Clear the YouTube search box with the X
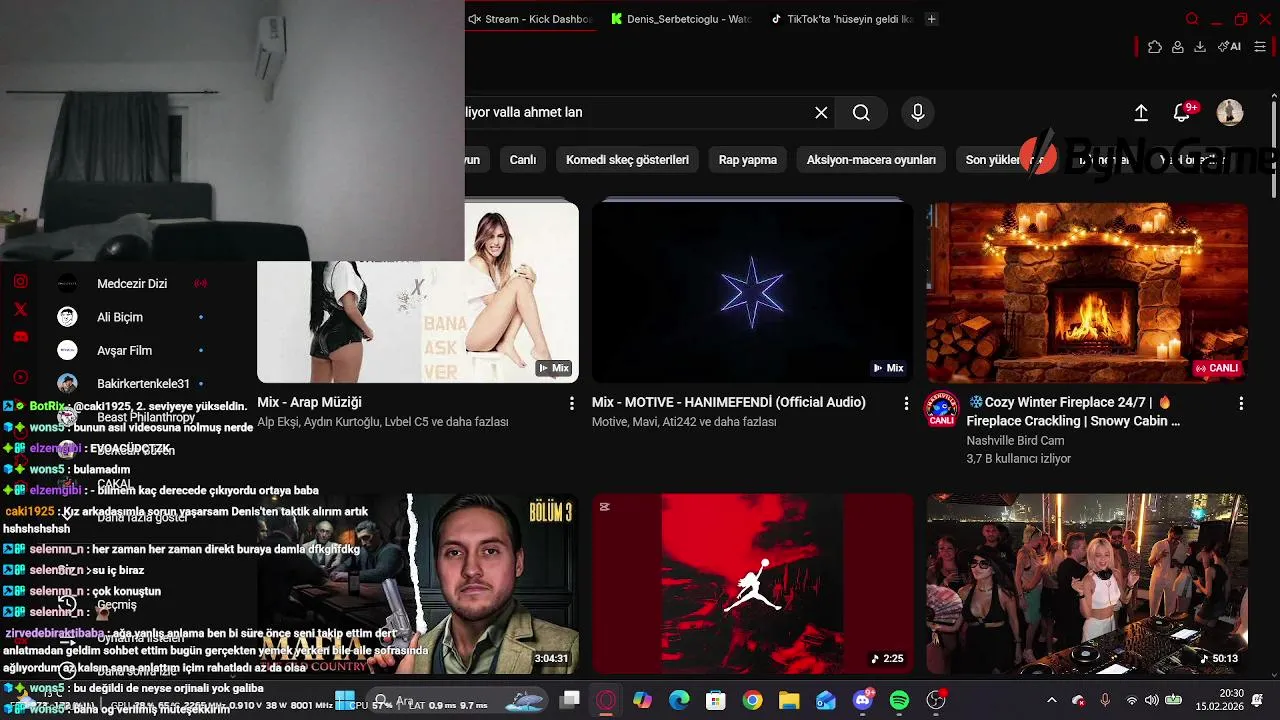This screenshot has height=720, width=1280. 821,113
